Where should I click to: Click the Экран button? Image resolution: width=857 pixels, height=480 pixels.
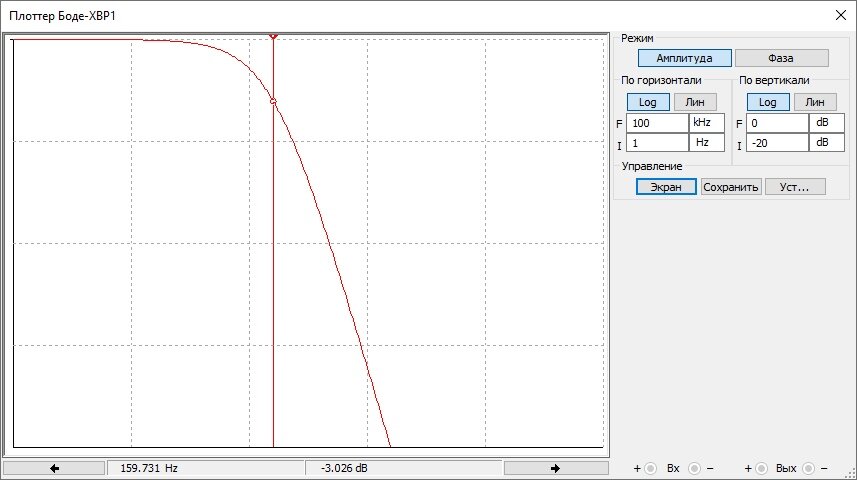(666, 187)
